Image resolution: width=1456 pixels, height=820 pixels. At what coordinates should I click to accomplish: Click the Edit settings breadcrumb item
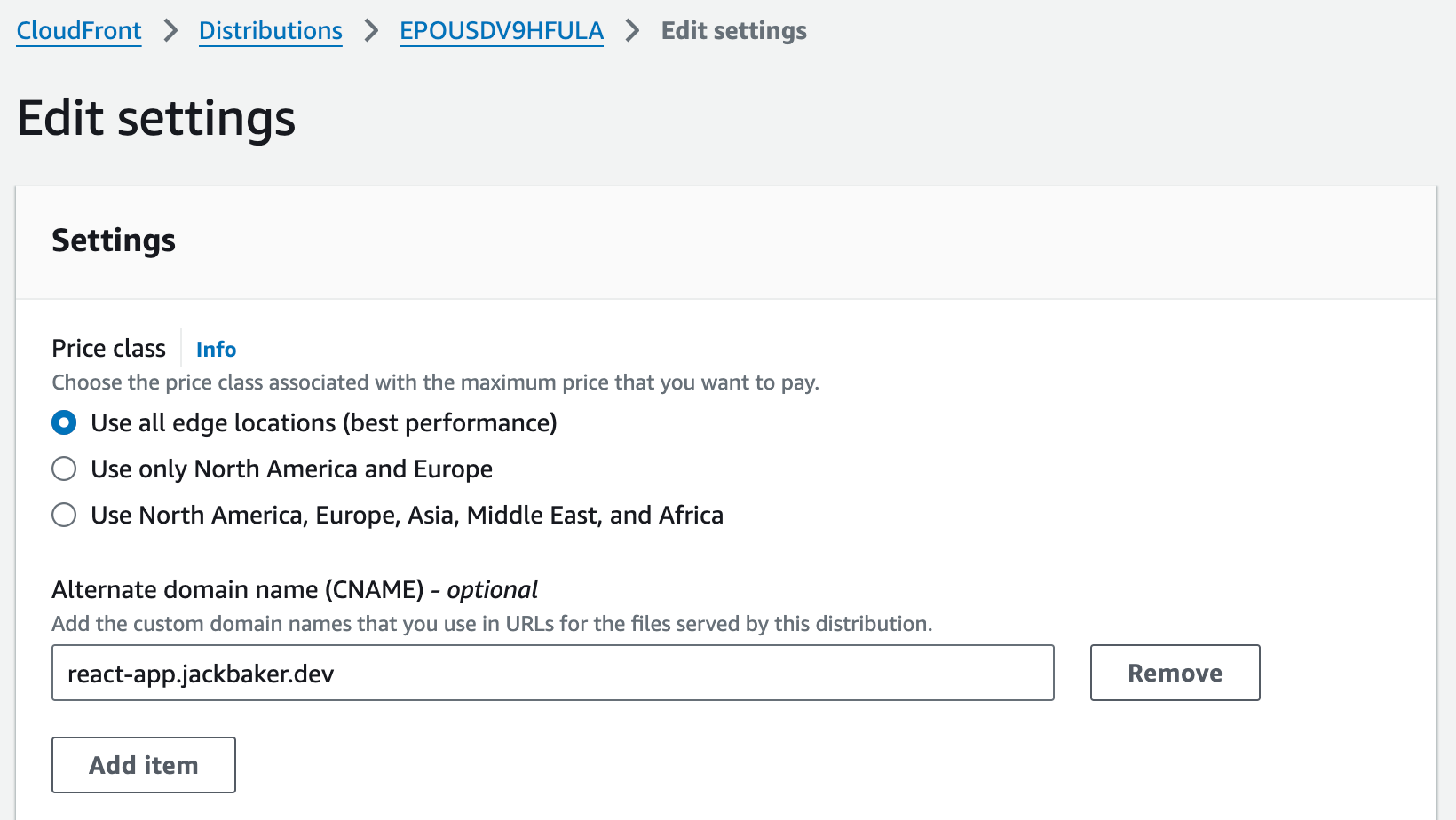(x=733, y=31)
